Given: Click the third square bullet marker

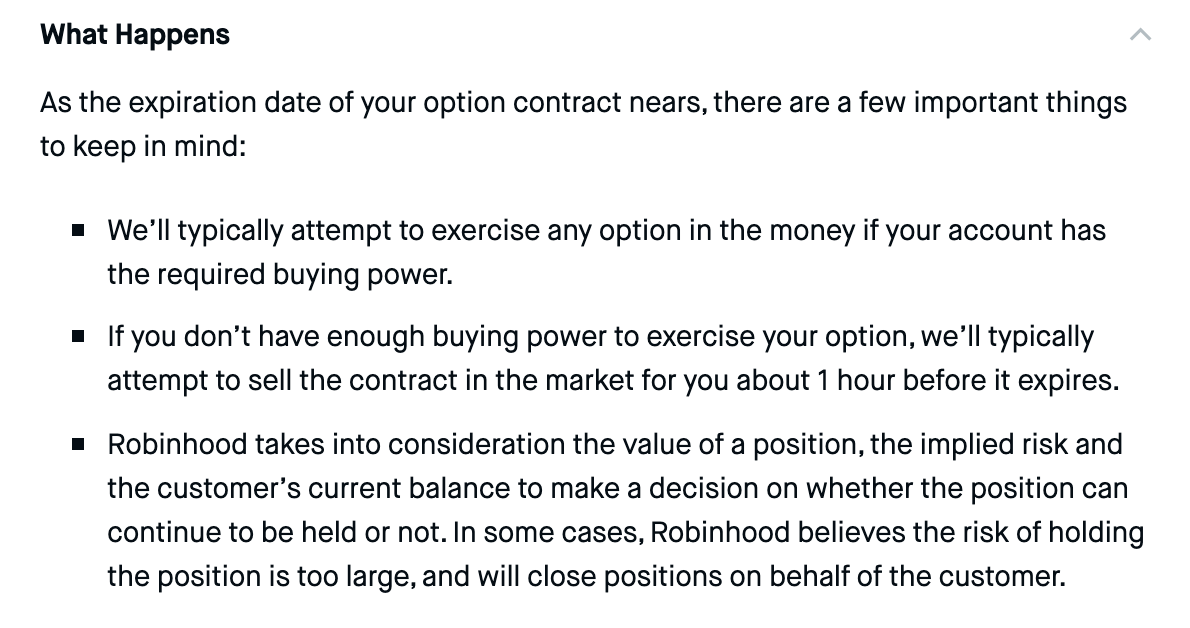Looking at the screenshot, I should (x=78, y=443).
